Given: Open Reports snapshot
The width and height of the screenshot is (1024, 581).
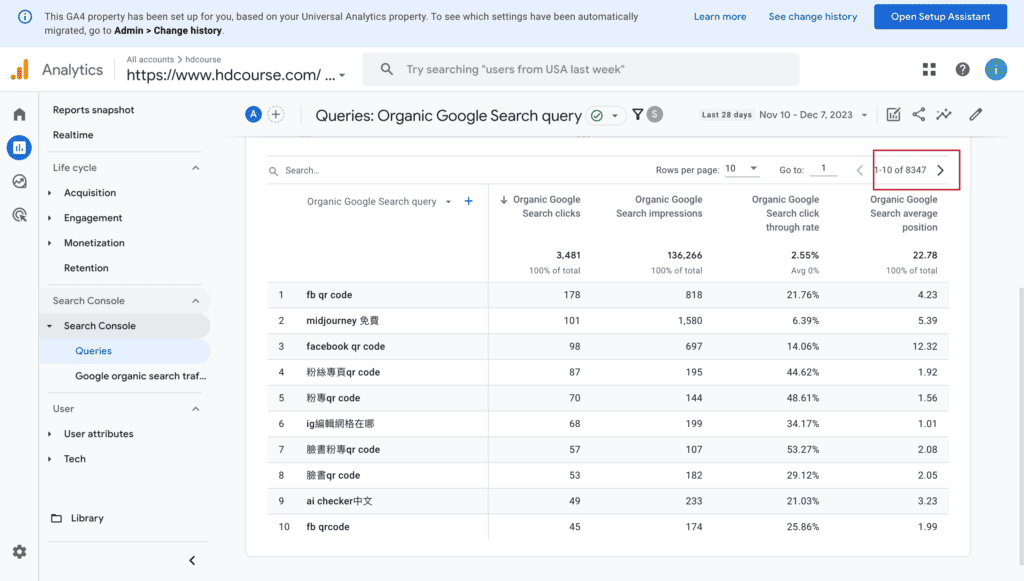Looking at the screenshot, I should click(93, 110).
